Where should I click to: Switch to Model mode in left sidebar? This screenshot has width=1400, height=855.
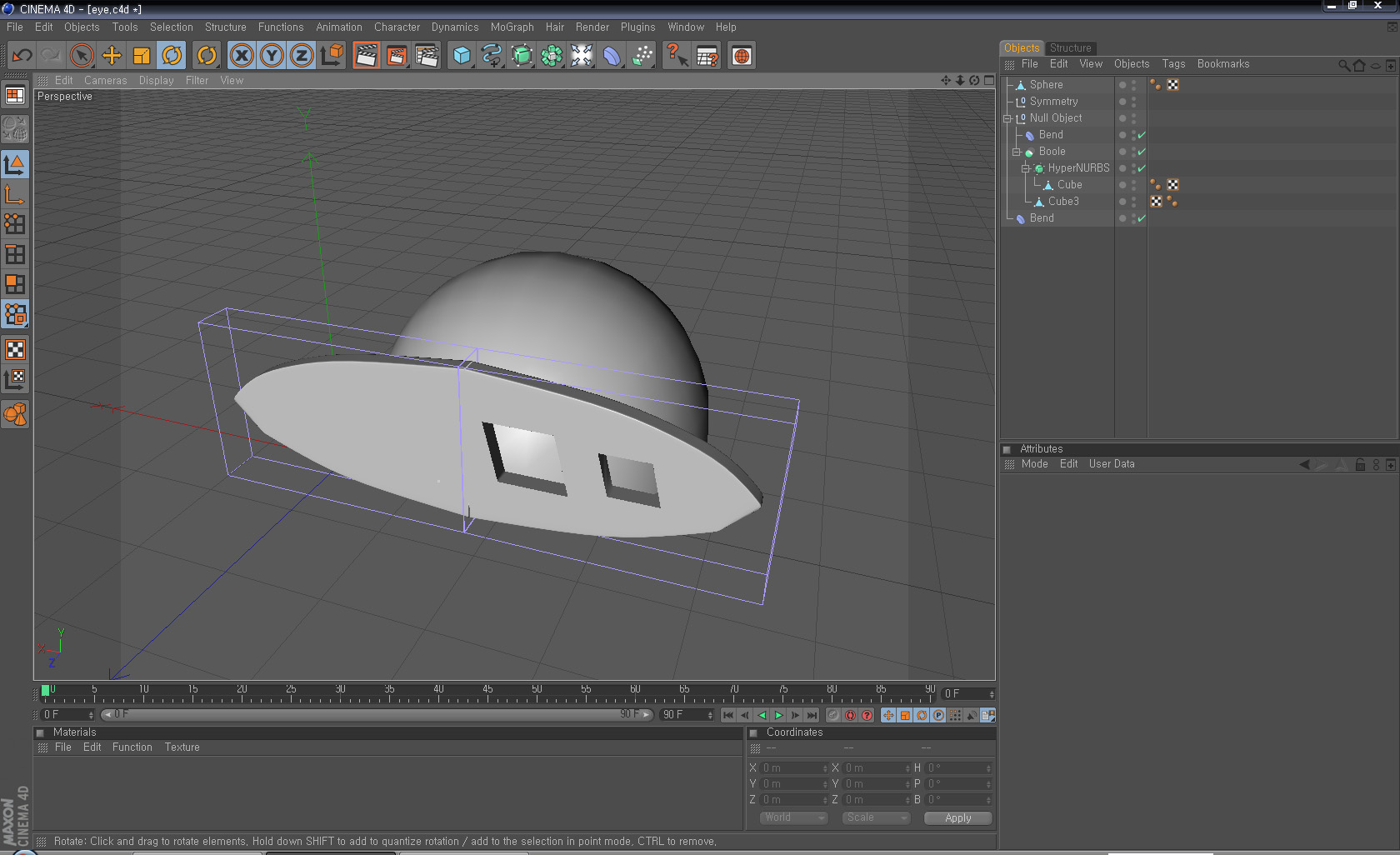tap(15, 164)
